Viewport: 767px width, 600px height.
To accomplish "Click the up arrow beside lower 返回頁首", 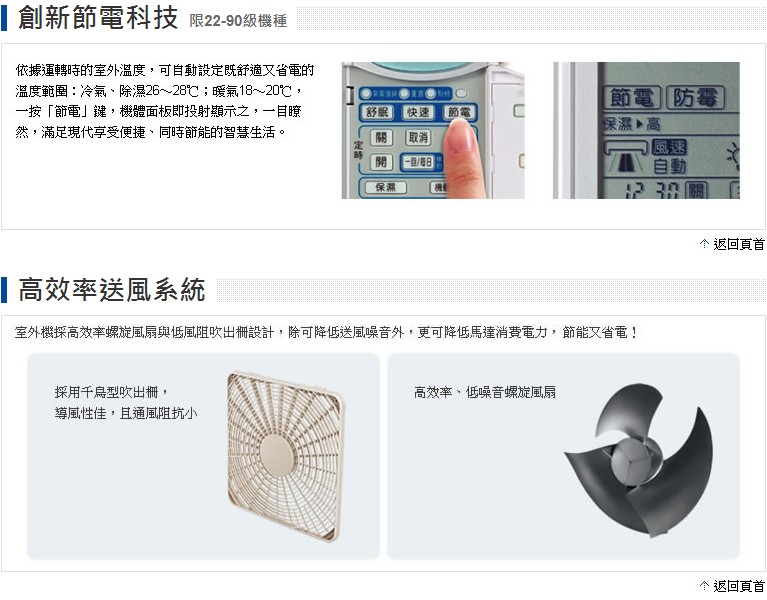I will click(x=704, y=585).
